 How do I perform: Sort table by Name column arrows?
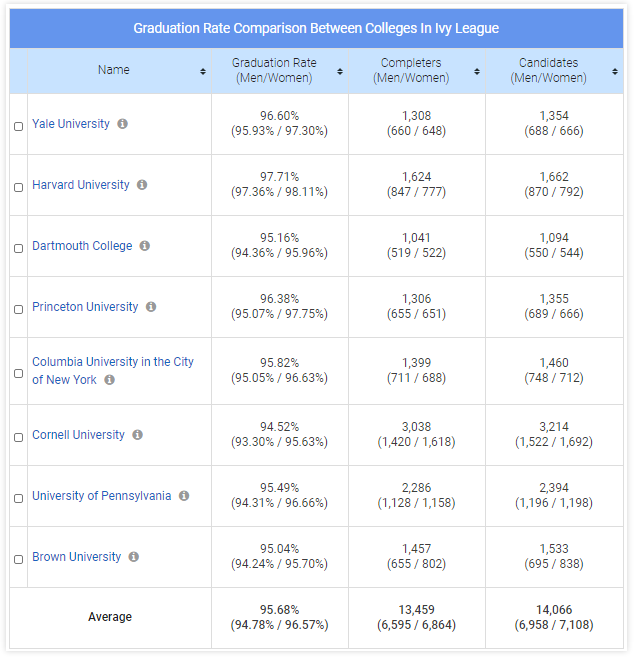click(203, 71)
